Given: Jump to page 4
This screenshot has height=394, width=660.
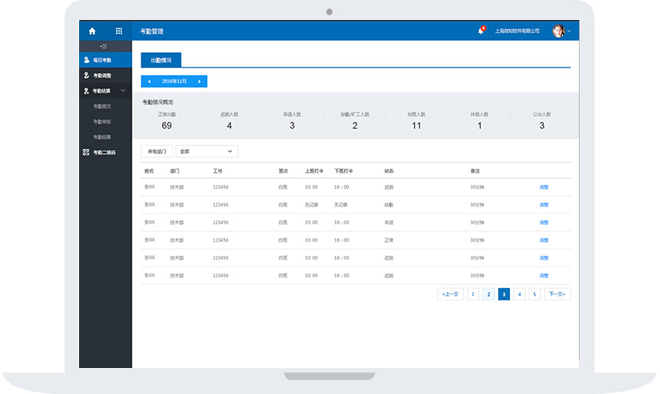Looking at the screenshot, I should coord(519,294).
